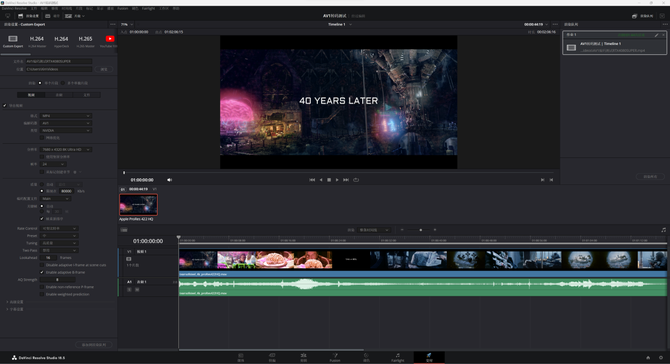Open the format dropdown showing MP4
This screenshot has width=670, height=364.
(66, 116)
